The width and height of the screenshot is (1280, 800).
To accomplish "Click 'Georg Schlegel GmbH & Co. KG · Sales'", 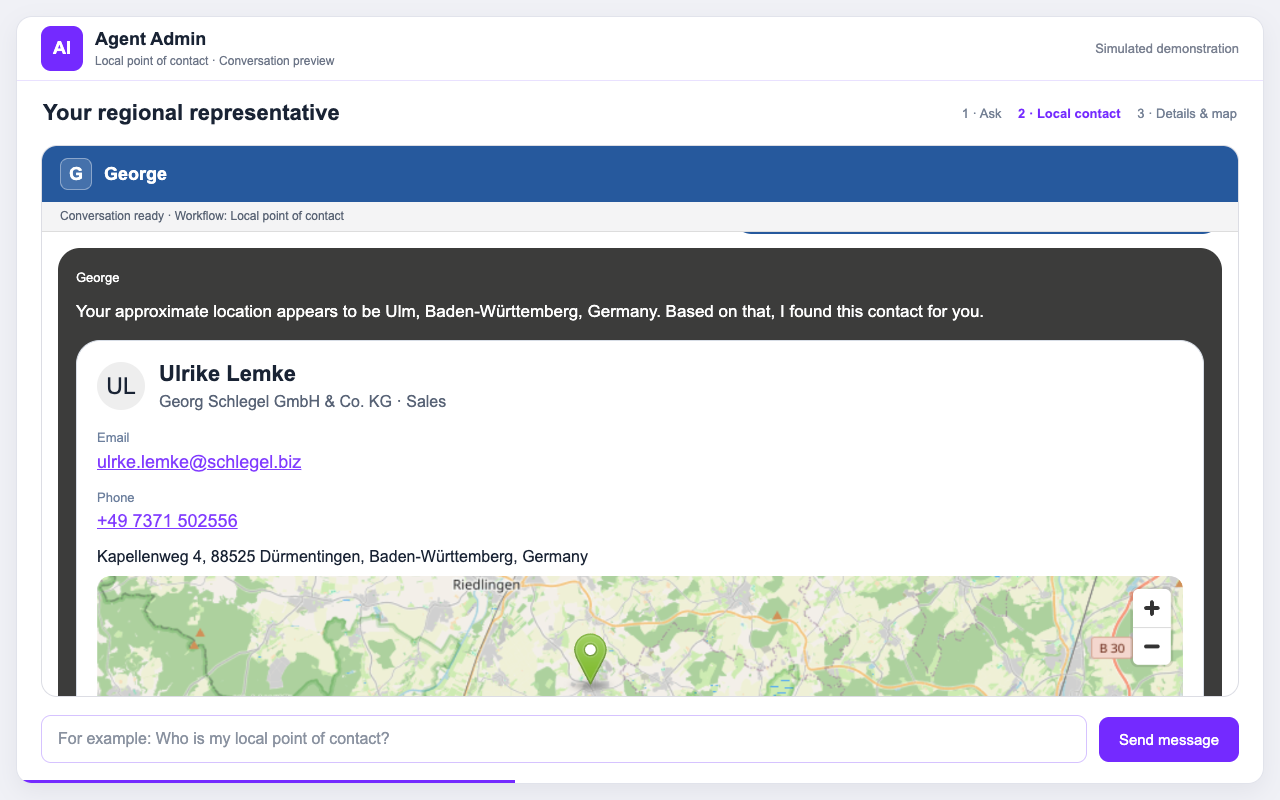I will click(302, 402).
